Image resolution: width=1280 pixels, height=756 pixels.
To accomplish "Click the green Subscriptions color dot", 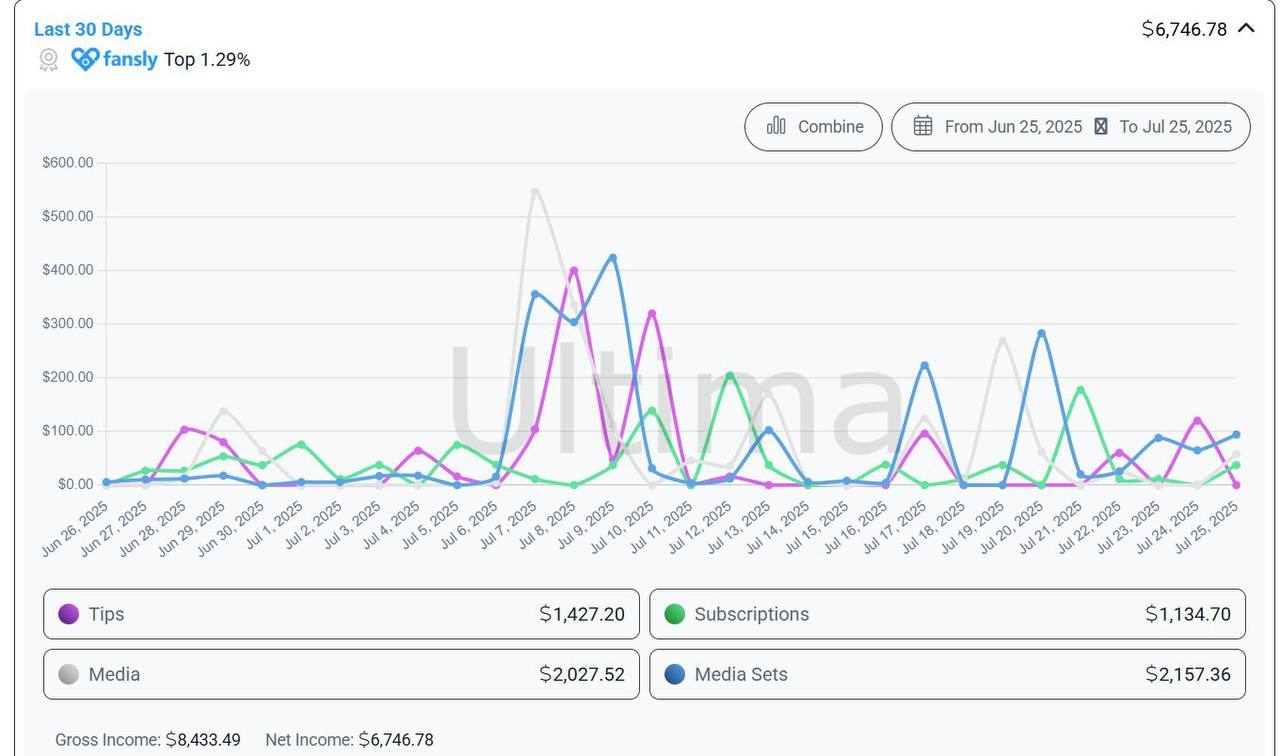I will [x=675, y=614].
